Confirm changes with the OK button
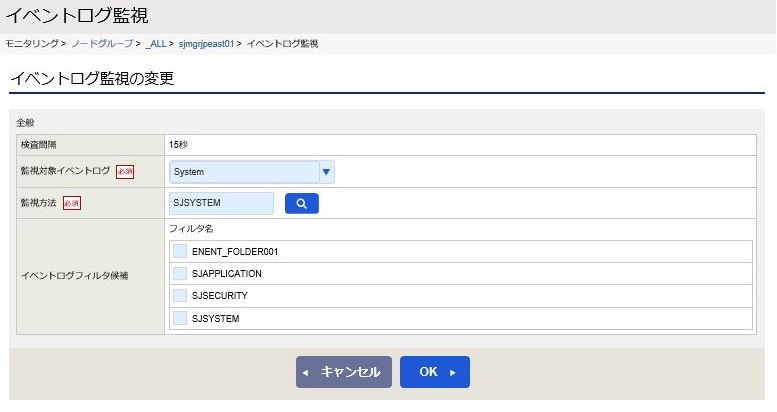Viewport: 777px width, 412px height. coord(435,372)
